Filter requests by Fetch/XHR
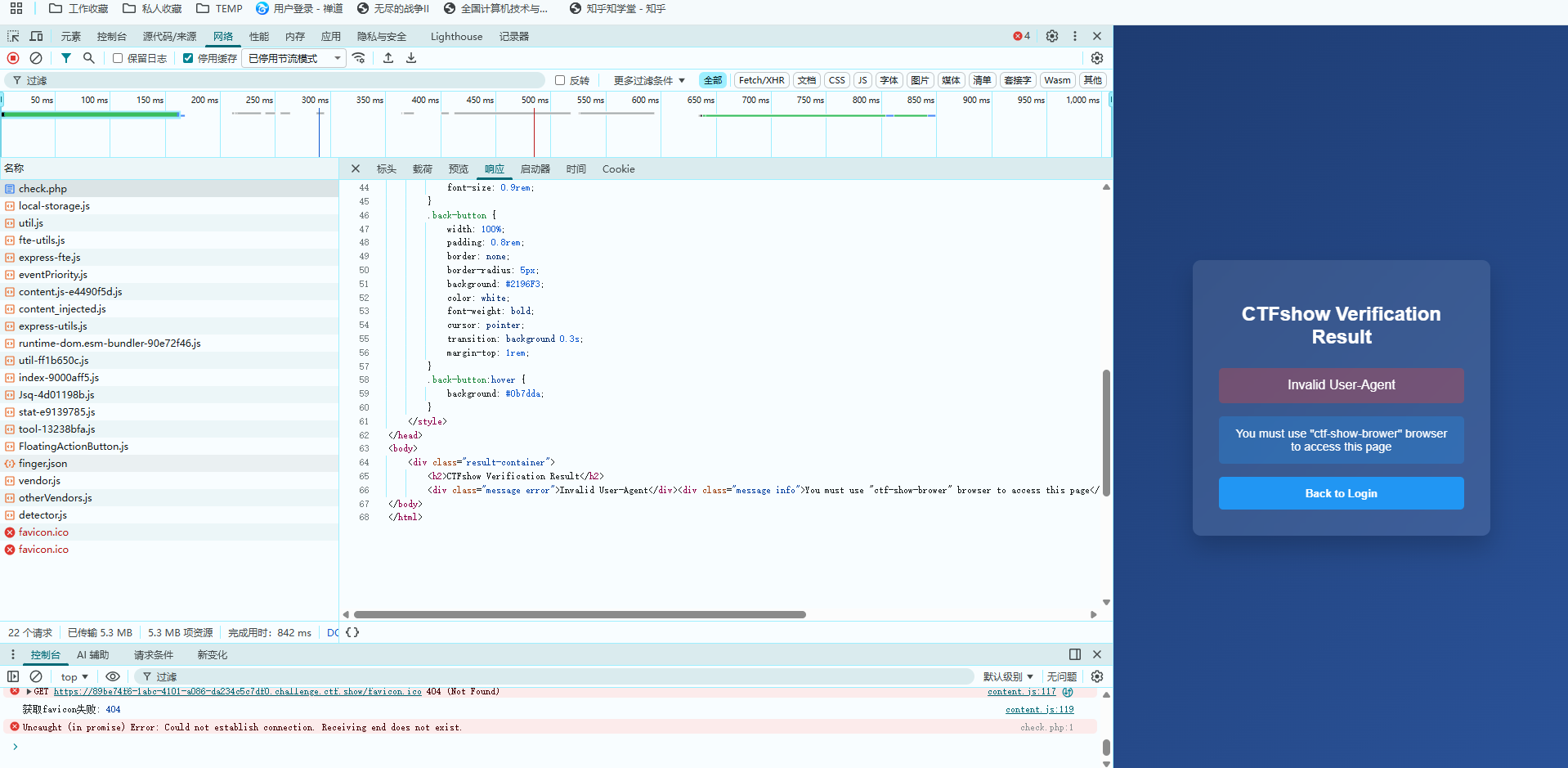The image size is (1568, 768). [761, 80]
